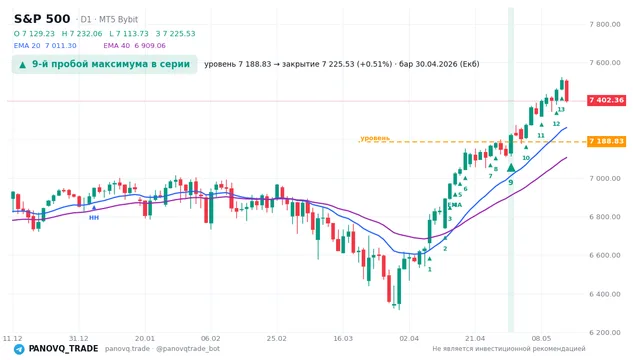Click the close price '3 7 225.53'

pos(176,33)
